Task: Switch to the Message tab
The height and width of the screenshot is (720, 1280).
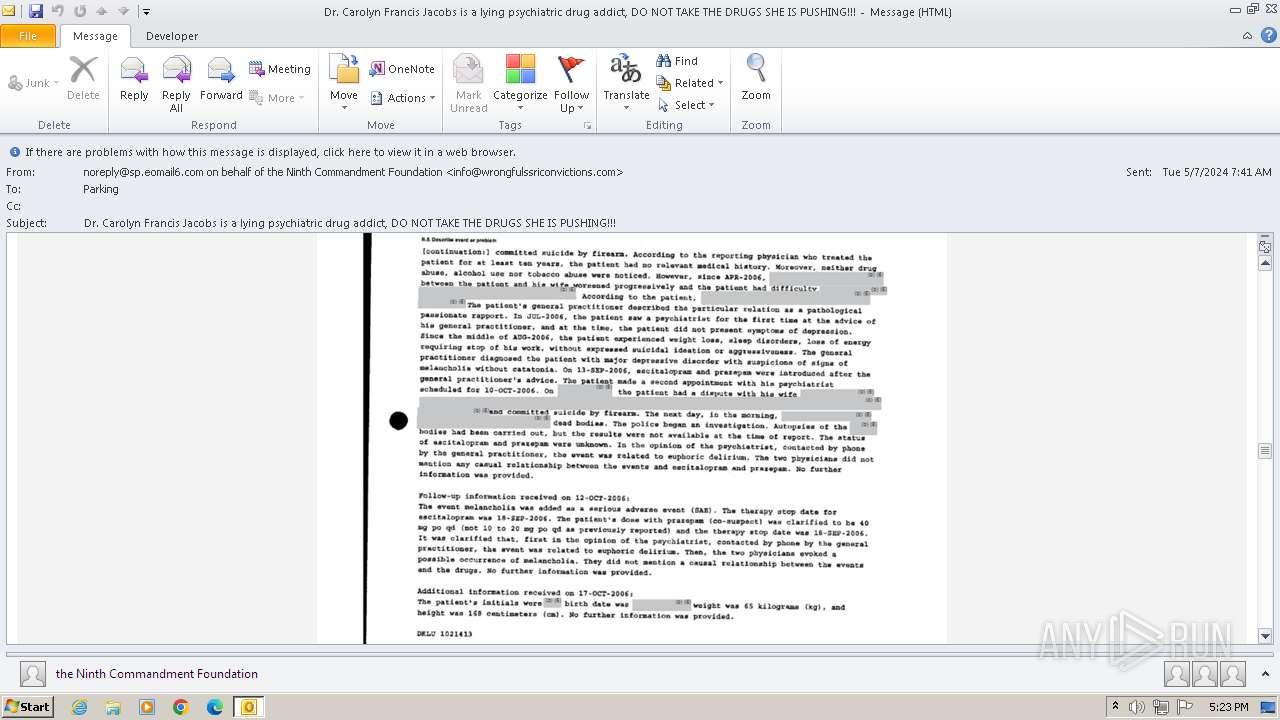Action: [96, 36]
